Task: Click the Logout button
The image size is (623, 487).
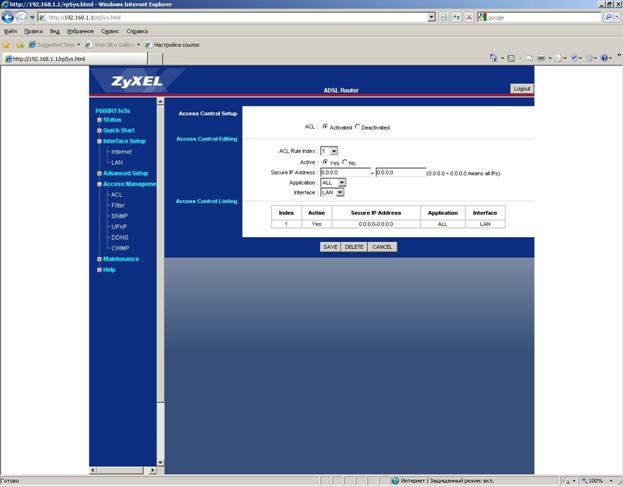Action: click(522, 89)
